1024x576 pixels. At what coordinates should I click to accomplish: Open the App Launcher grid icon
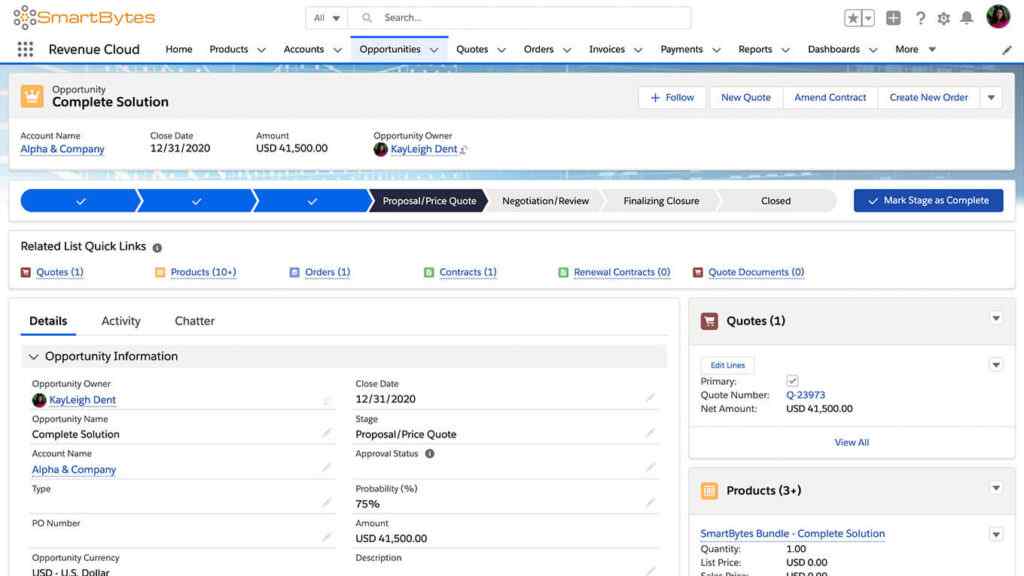click(x=25, y=50)
